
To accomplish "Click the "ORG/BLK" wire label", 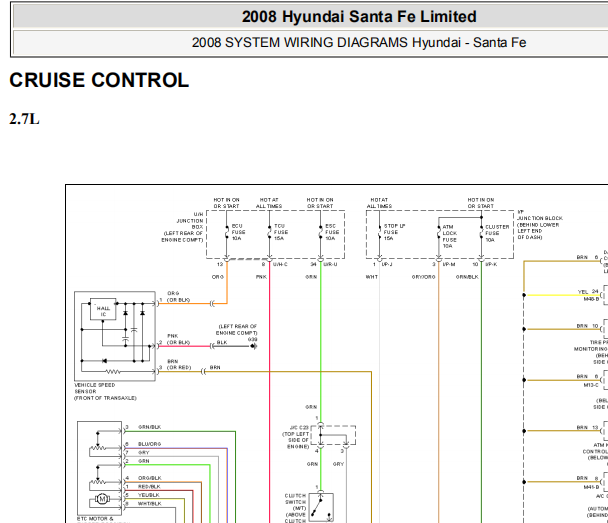I will click(x=150, y=478).
